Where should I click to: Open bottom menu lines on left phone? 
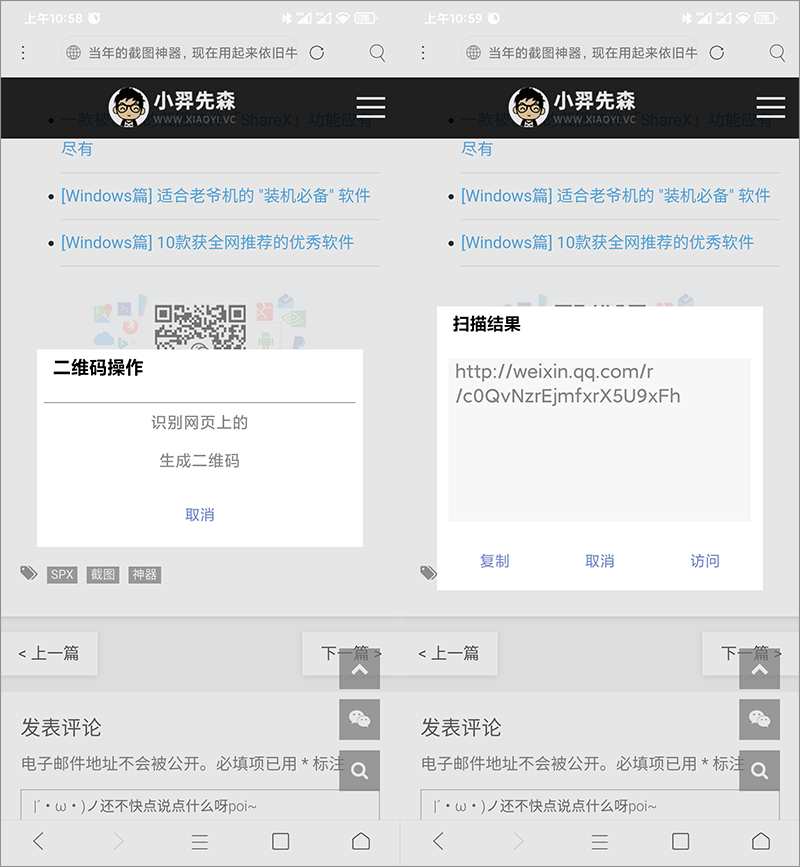click(x=200, y=842)
